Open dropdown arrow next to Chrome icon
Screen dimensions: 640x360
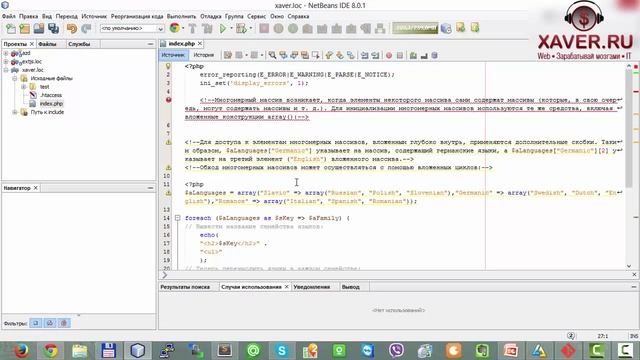183,28
